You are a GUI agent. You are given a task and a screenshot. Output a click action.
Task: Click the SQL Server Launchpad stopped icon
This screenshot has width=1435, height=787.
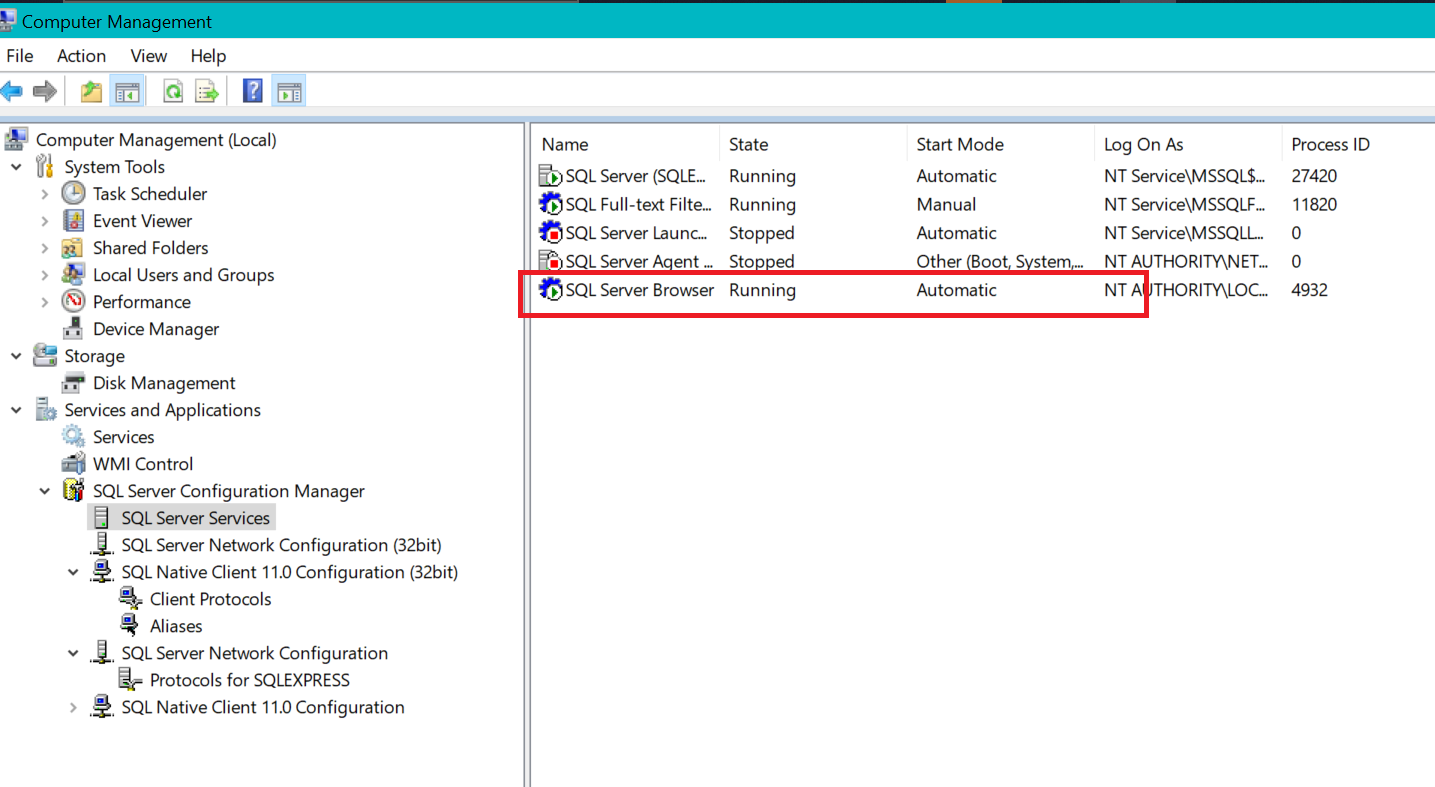tap(551, 233)
